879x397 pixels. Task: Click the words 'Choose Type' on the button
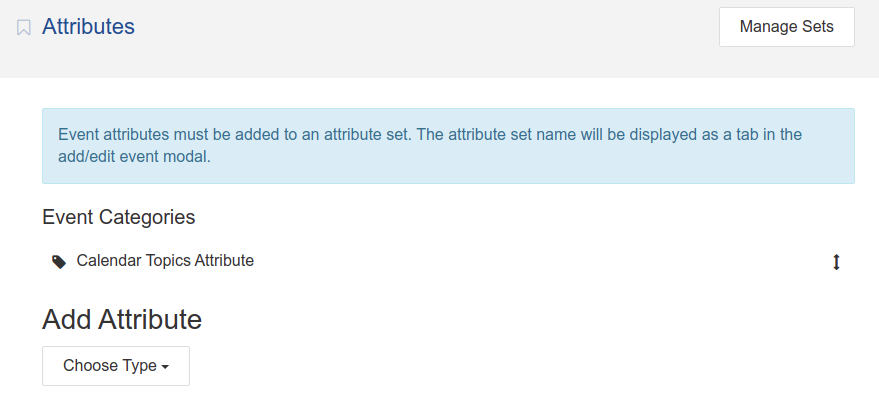click(x=110, y=366)
